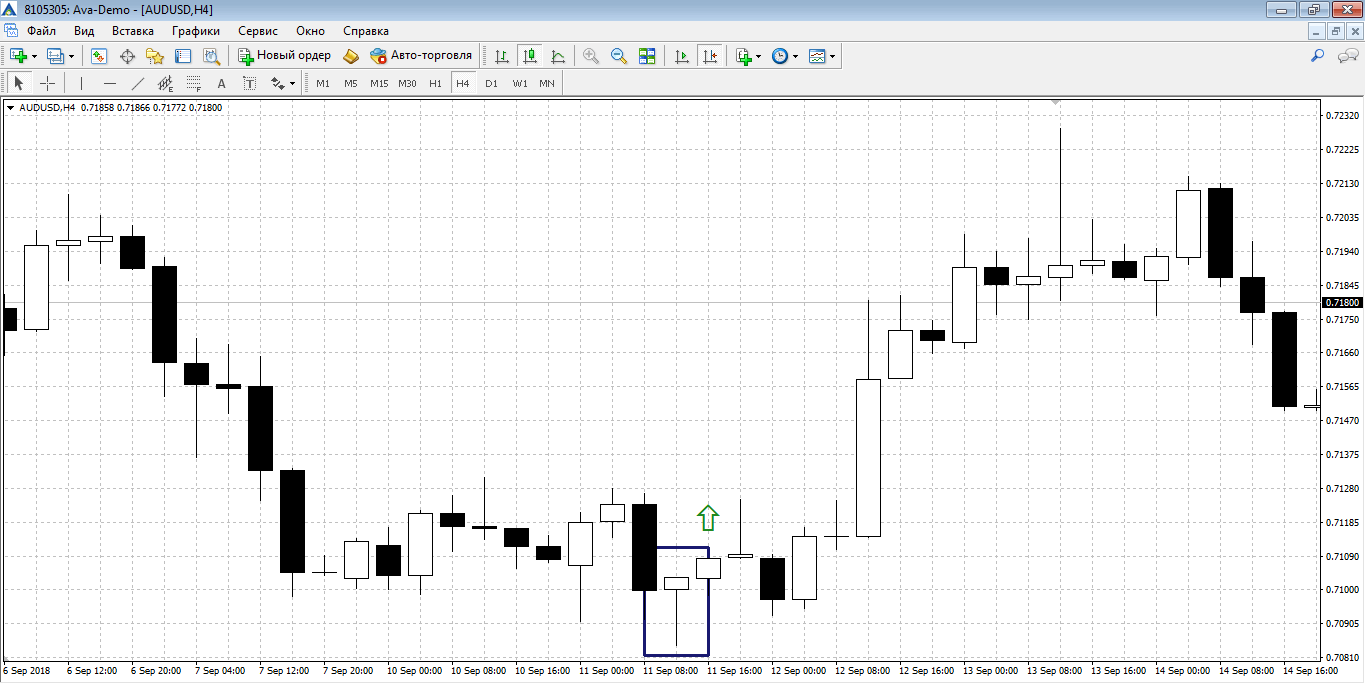Select the H1 timeframe
1365x683 pixels.
[435, 83]
